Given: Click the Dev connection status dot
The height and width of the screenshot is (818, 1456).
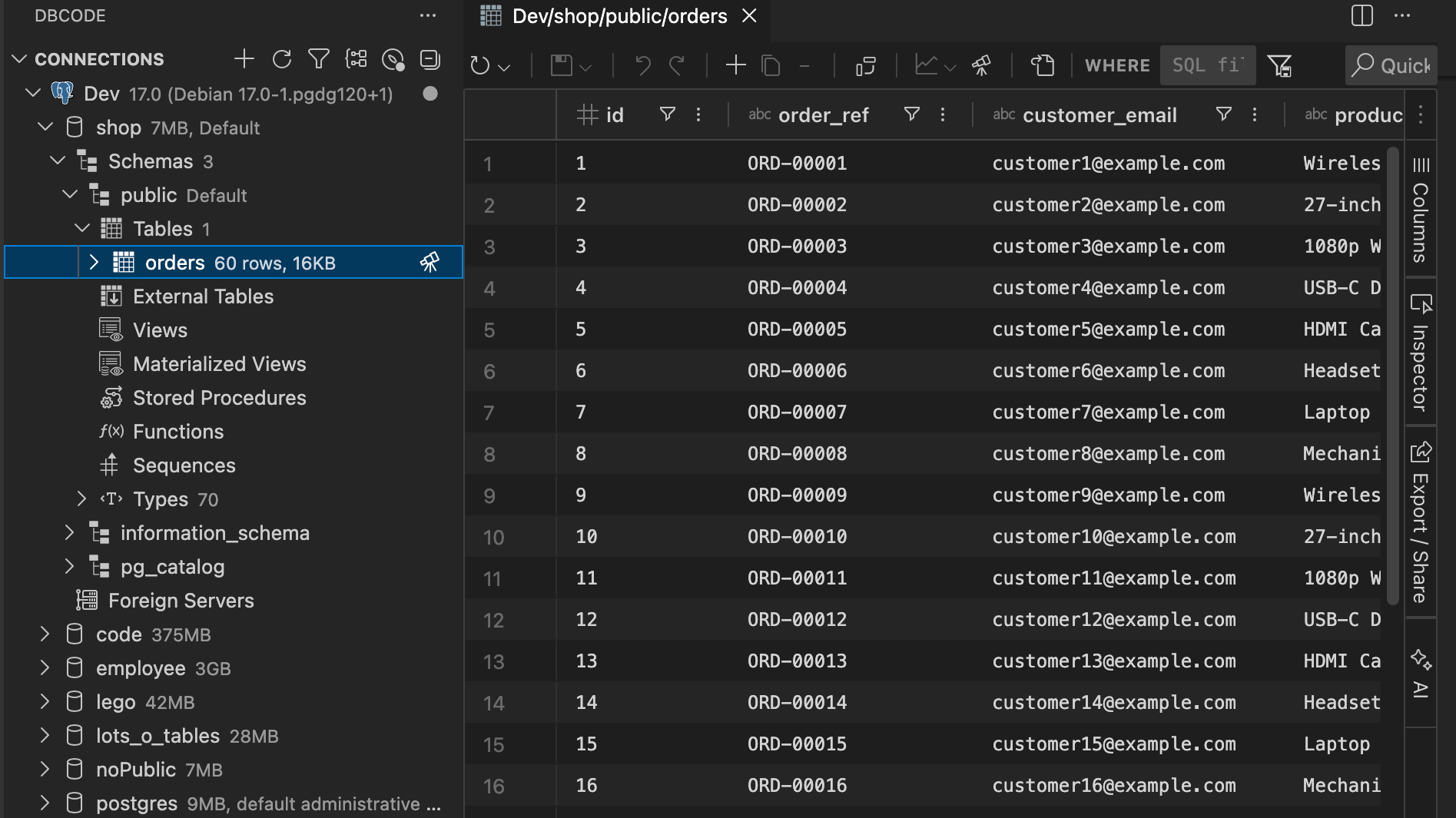Looking at the screenshot, I should [x=430, y=94].
